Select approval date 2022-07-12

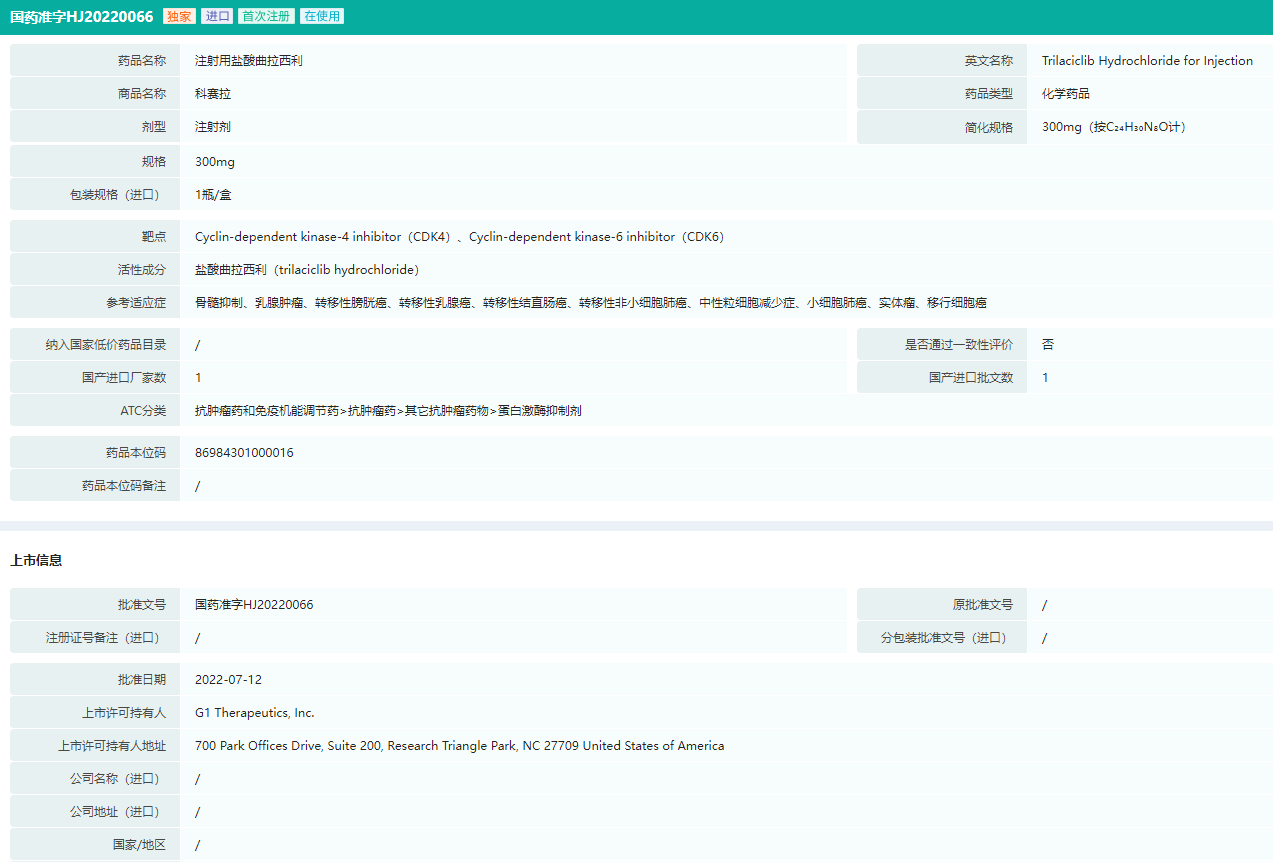[x=228, y=680]
